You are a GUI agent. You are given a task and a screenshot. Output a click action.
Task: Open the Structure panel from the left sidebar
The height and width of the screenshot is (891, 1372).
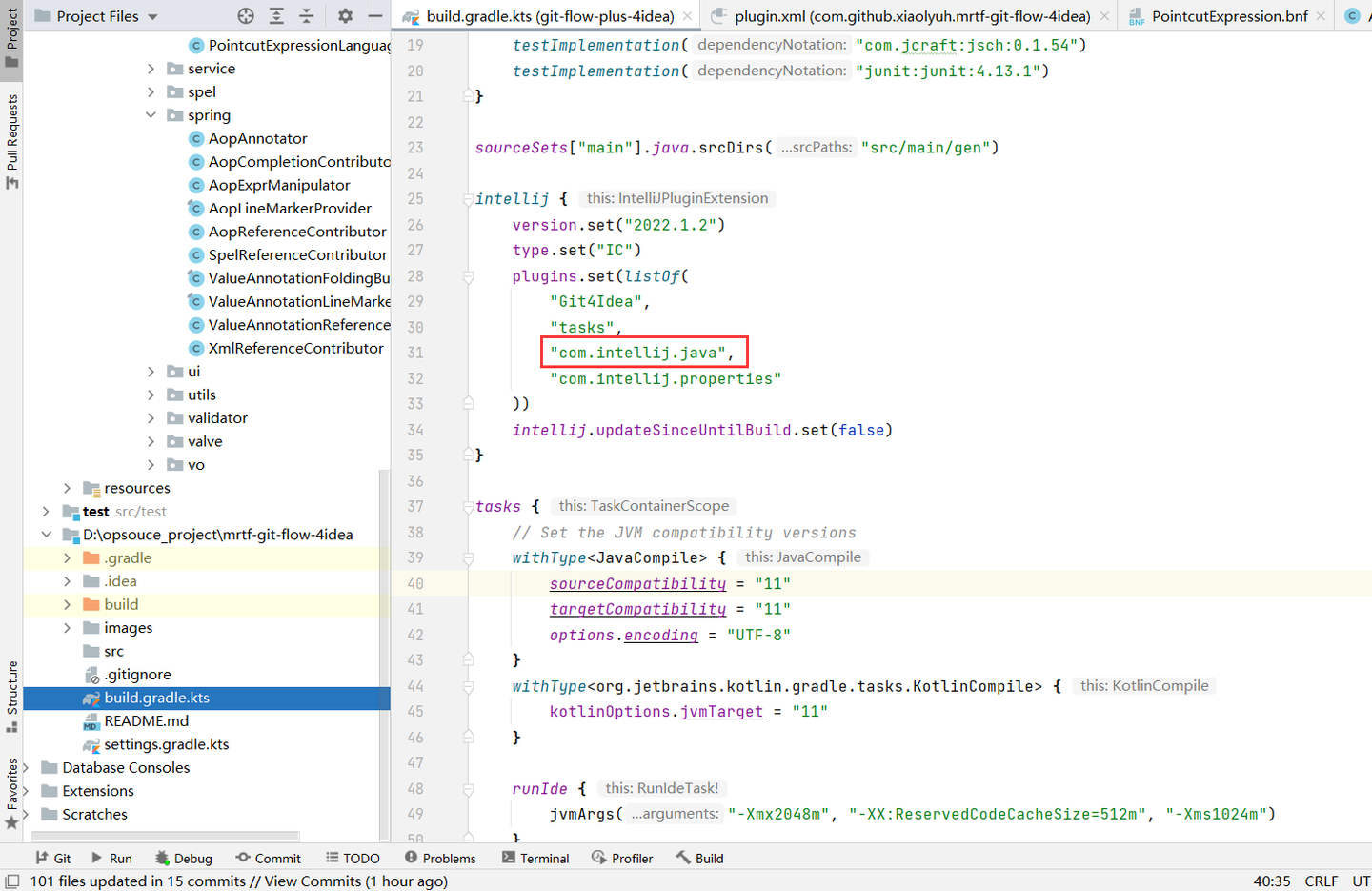(x=12, y=689)
